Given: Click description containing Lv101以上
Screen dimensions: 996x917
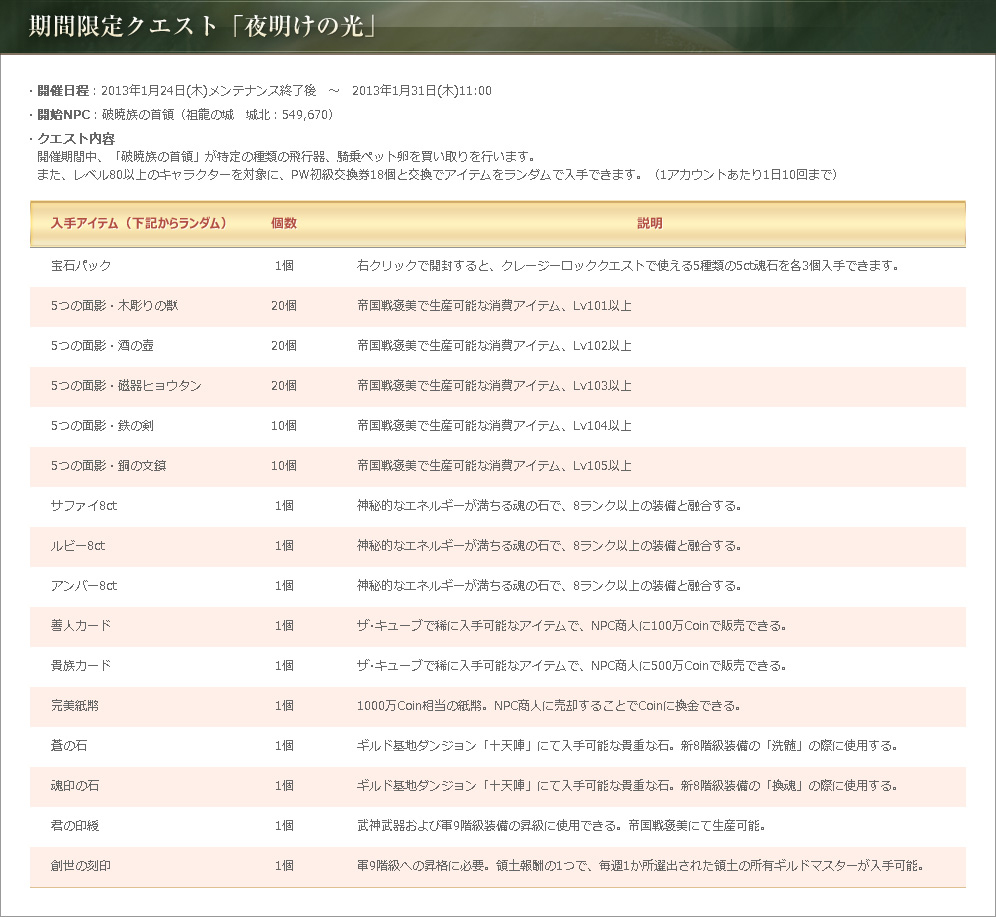Looking at the screenshot, I should click(494, 305).
